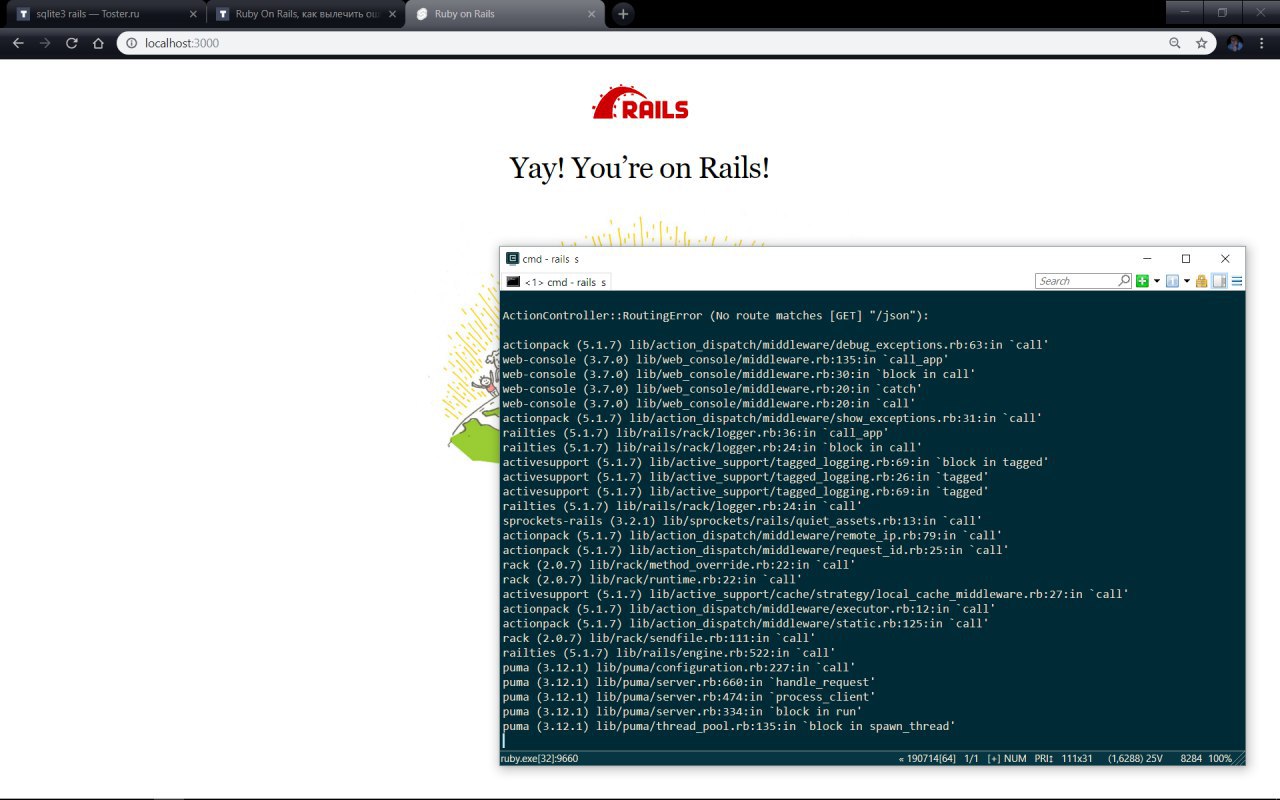Click the search magnifier in ConEmu
The height and width of the screenshot is (800, 1280).
point(1124,281)
